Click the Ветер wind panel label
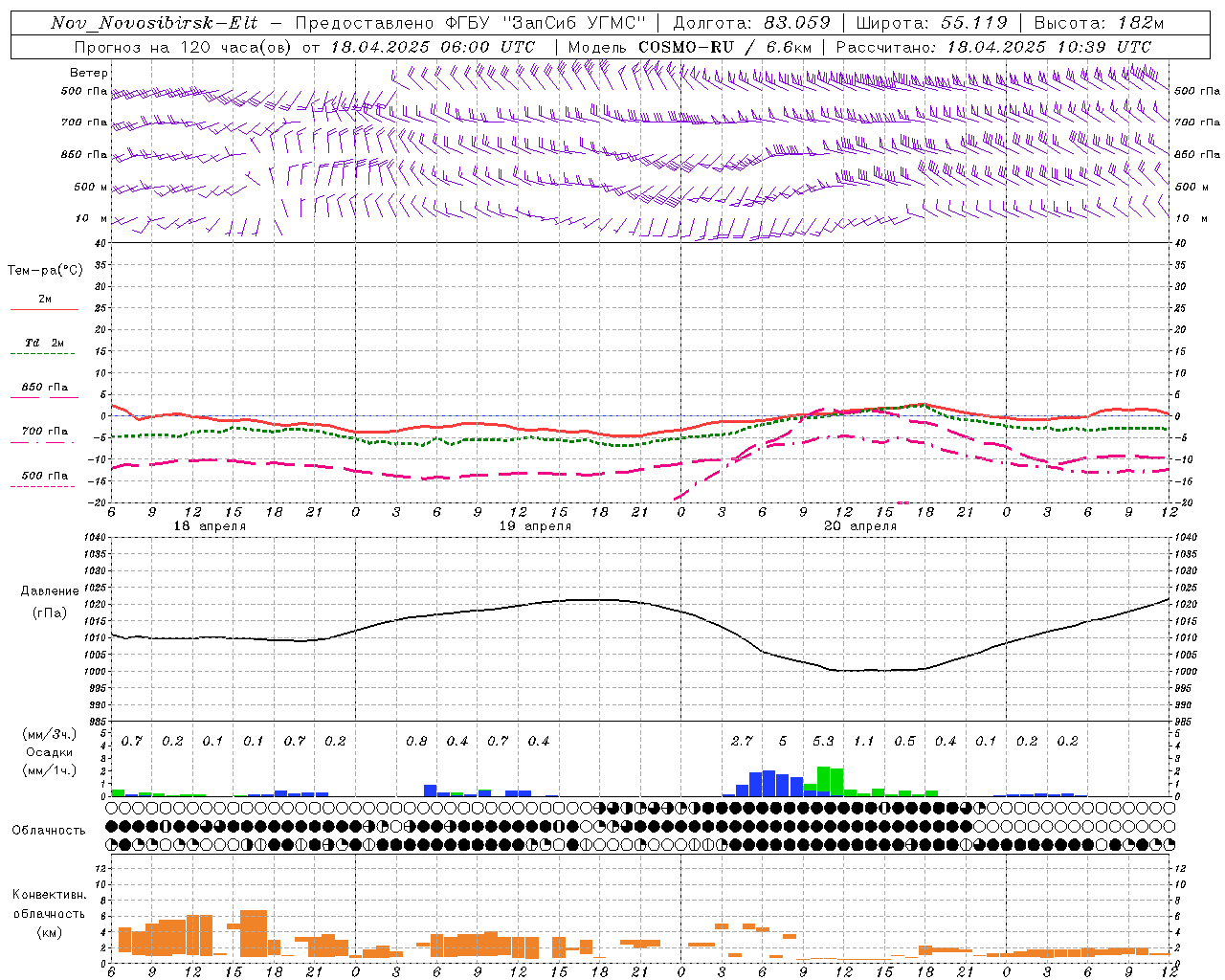Screen dimensions: 1225x980 (89, 73)
